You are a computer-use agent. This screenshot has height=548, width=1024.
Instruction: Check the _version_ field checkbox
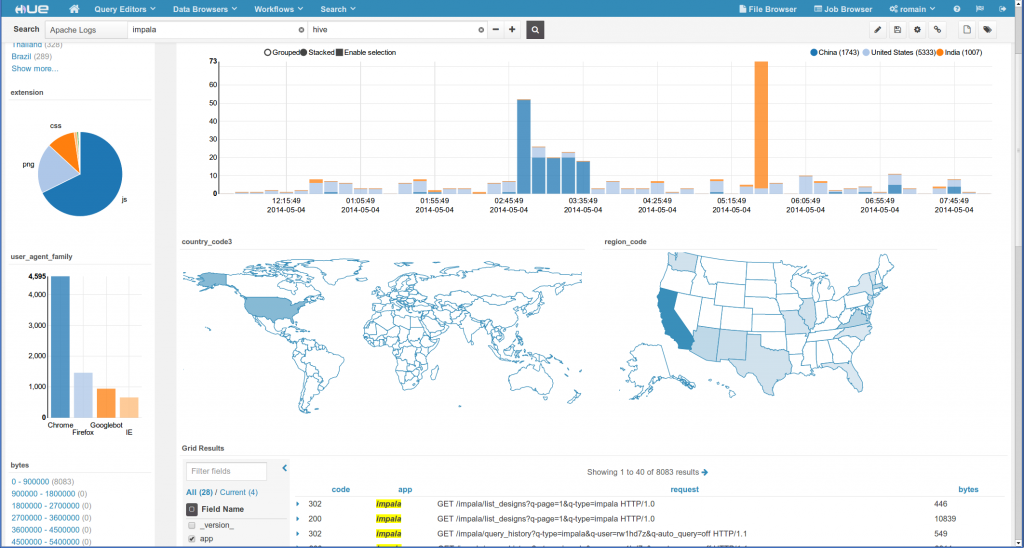click(191, 525)
